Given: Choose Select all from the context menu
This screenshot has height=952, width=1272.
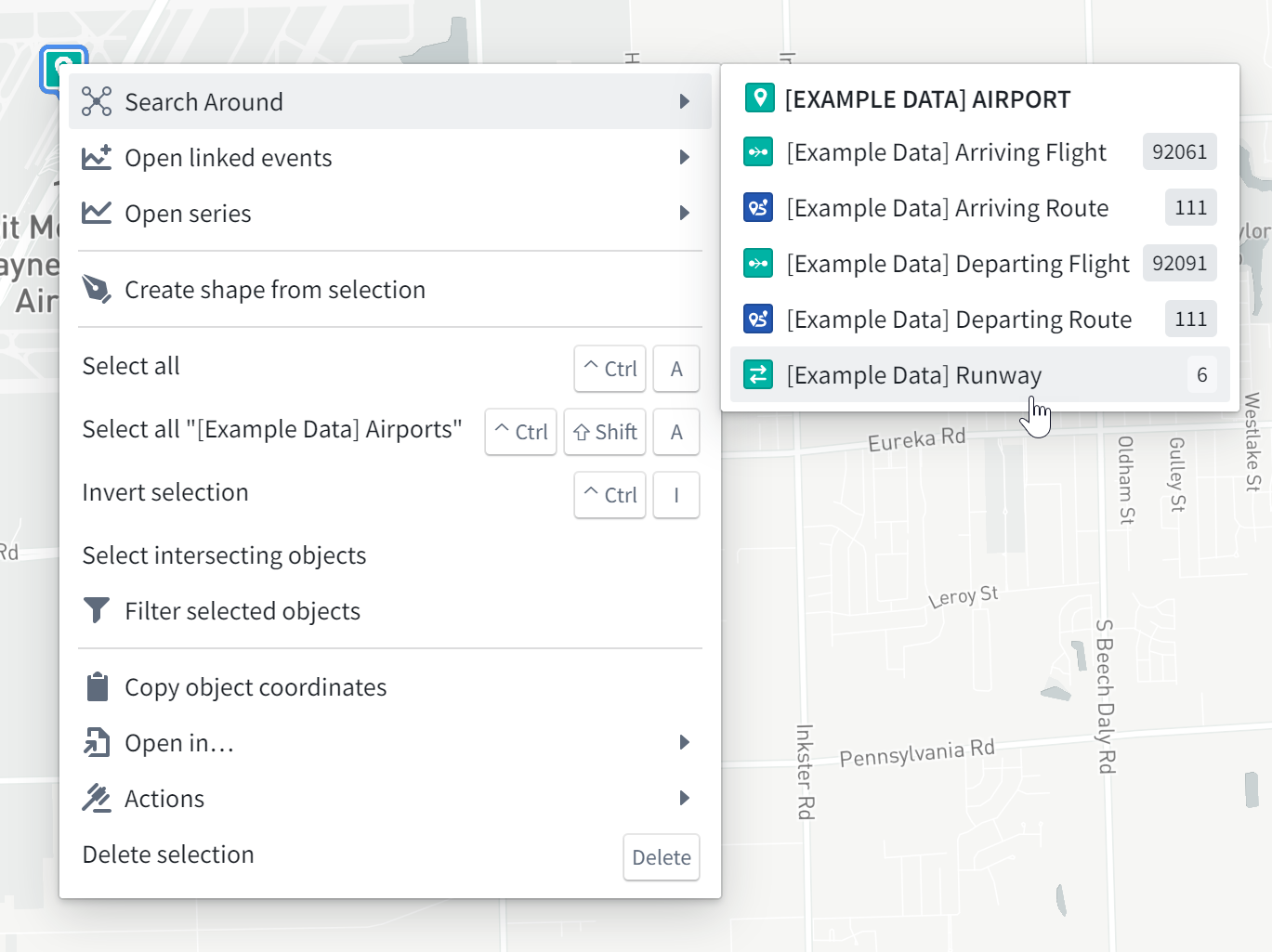Looking at the screenshot, I should click(x=390, y=367).
